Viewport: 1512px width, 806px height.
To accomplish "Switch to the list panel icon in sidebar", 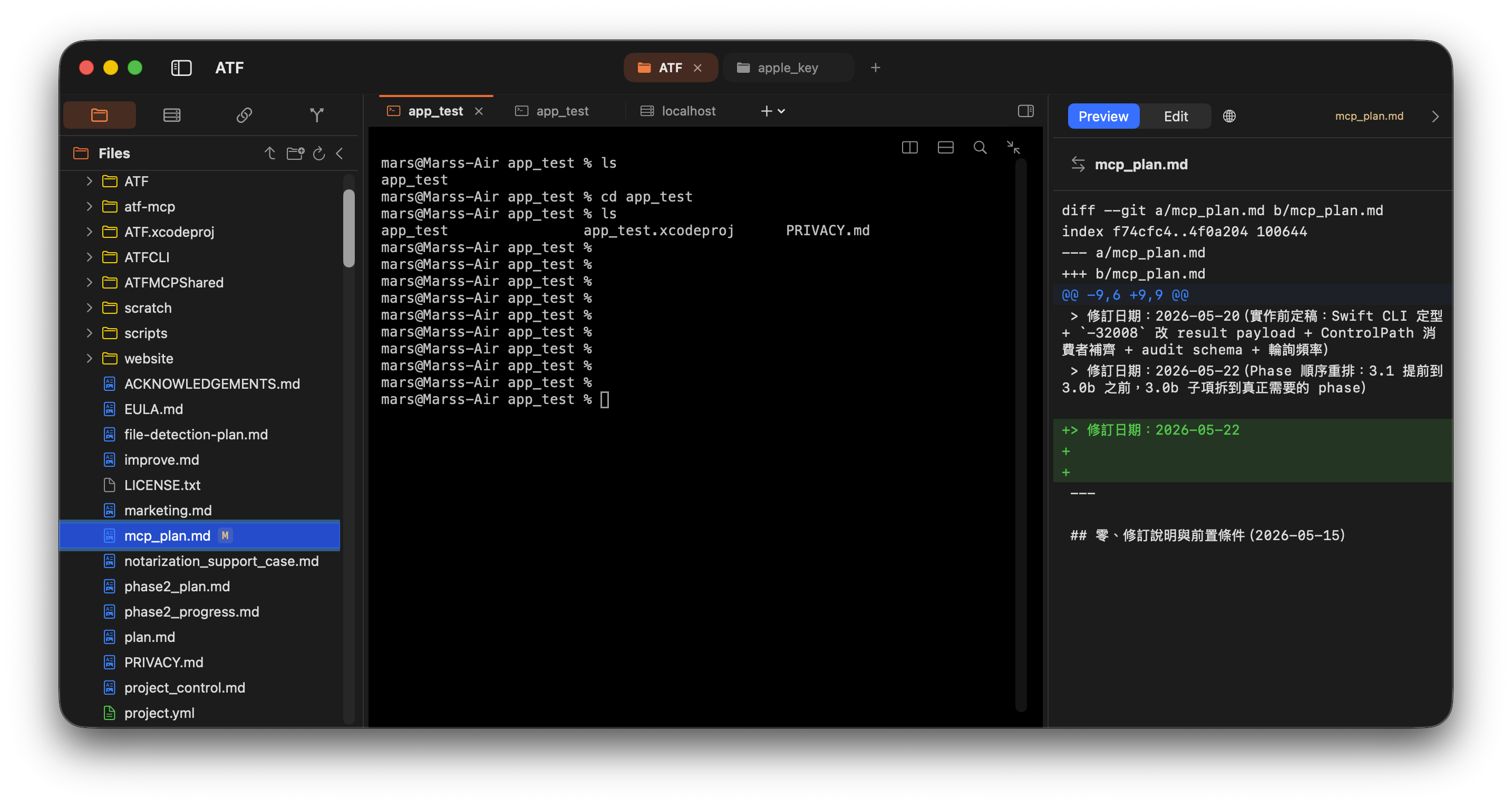I will (172, 115).
